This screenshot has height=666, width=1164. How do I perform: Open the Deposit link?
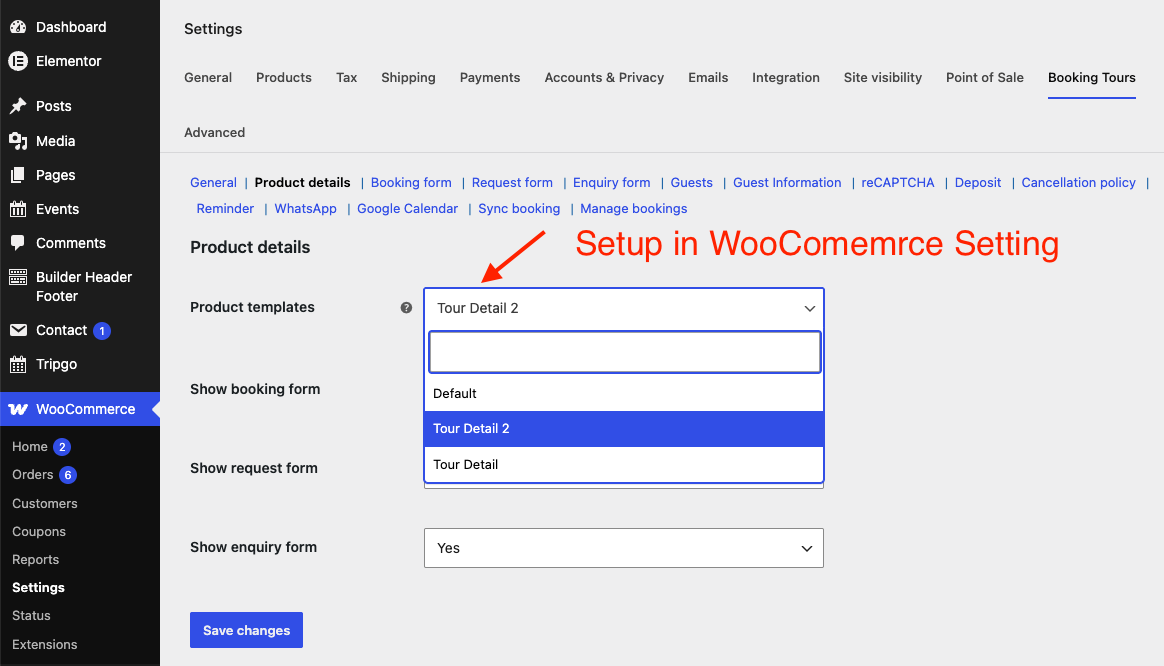point(978,183)
